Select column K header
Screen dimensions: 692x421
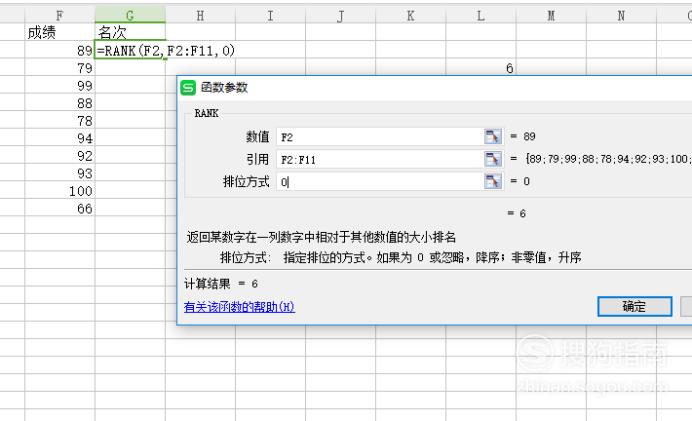[411, 15]
